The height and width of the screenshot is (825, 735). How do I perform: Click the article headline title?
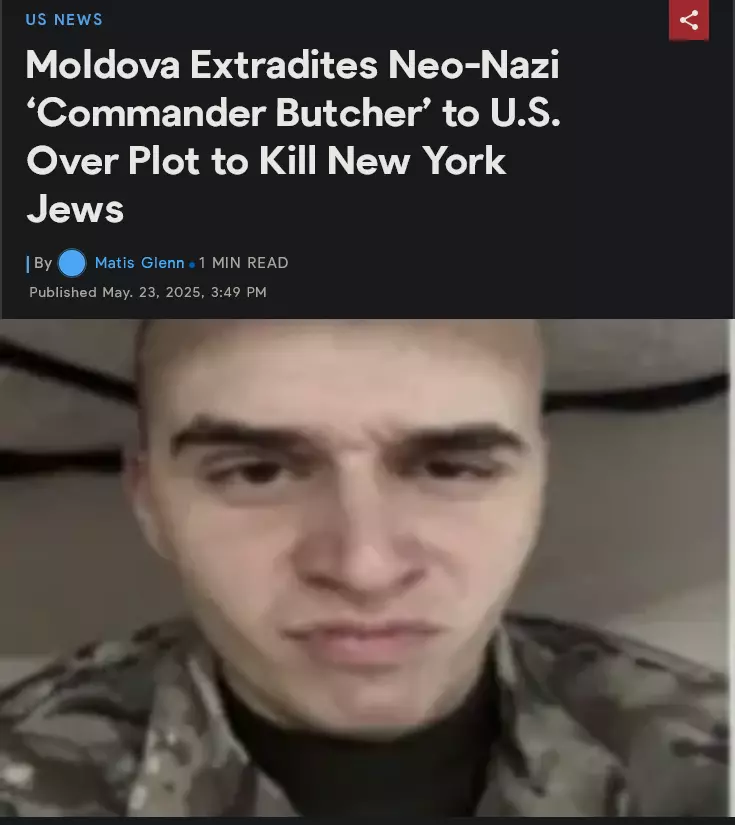[293, 136]
